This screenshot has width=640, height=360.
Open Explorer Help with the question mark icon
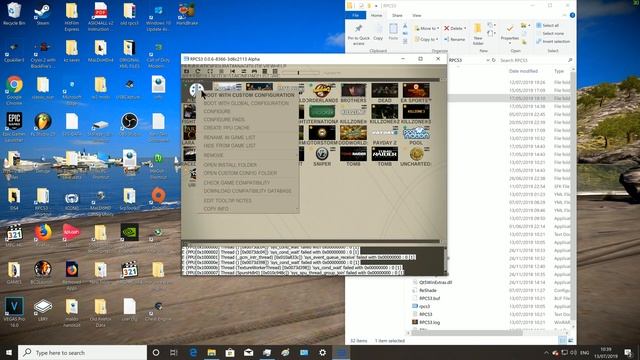pos(572,16)
